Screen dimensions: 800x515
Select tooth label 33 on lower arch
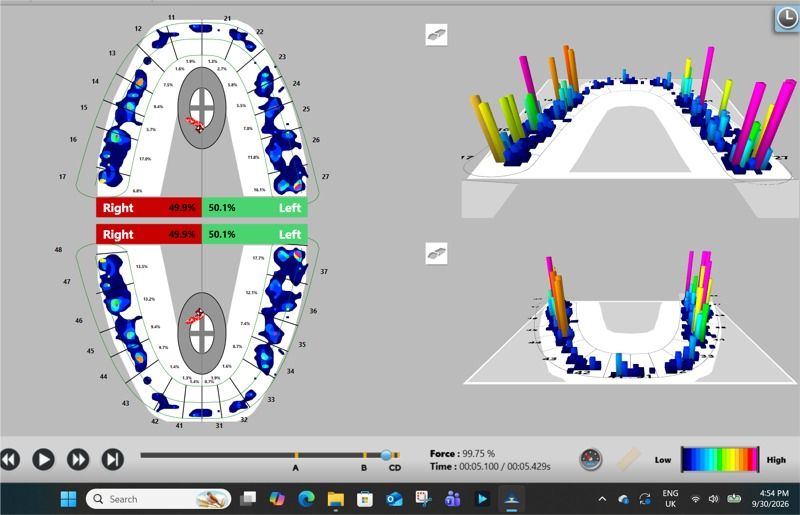pyautogui.click(x=271, y=400)
